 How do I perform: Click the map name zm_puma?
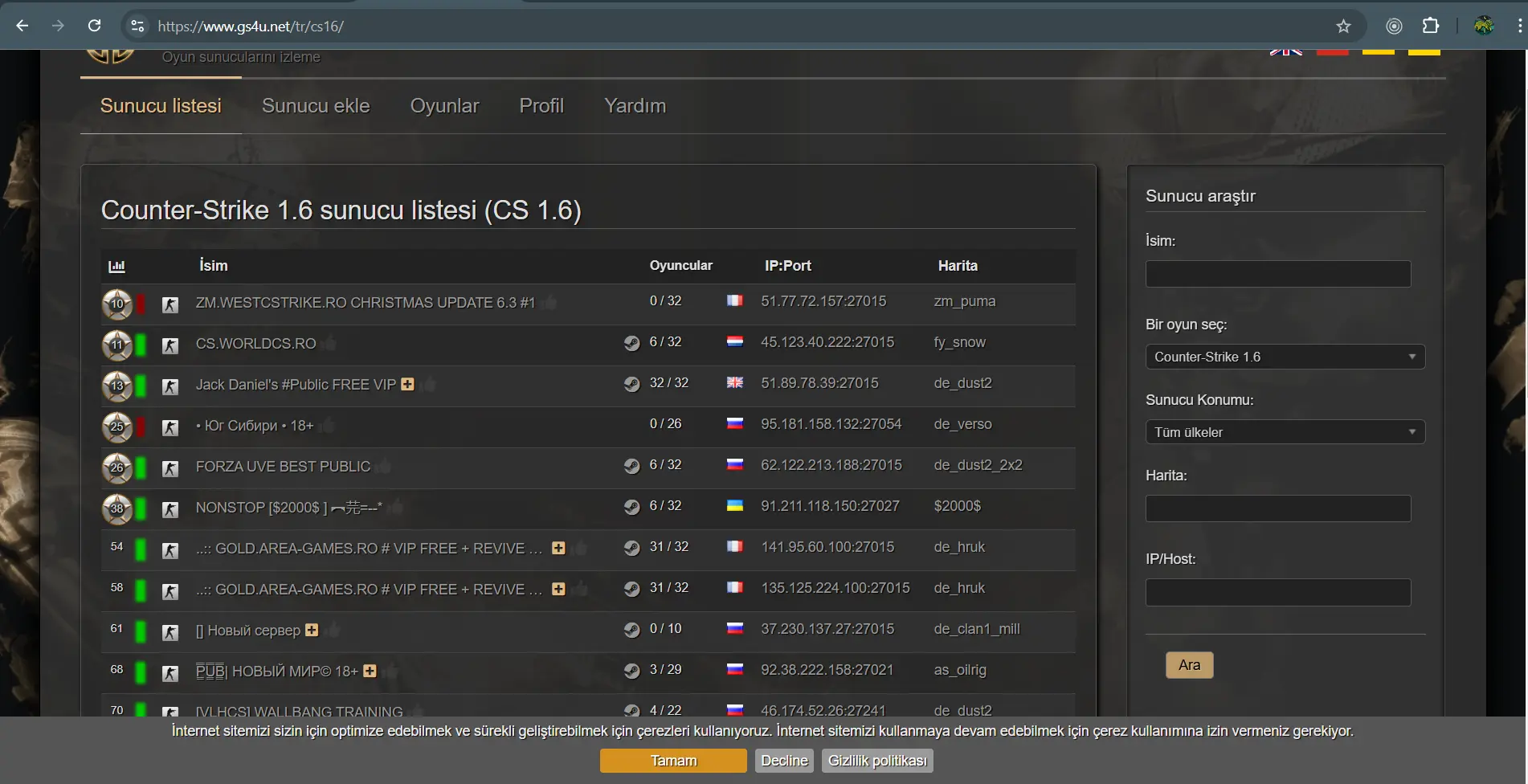964,301
